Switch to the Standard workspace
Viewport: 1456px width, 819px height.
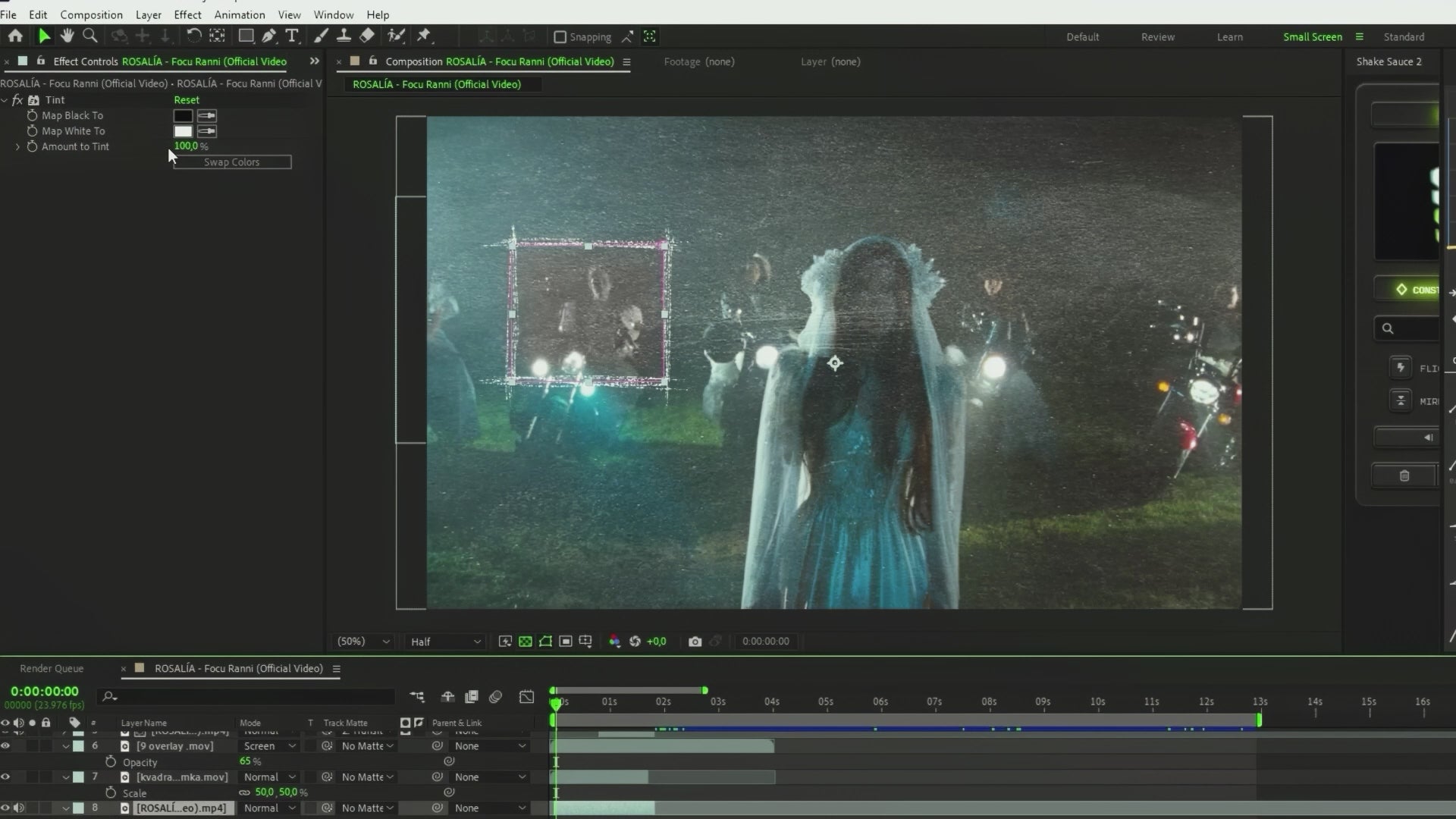1404,36
